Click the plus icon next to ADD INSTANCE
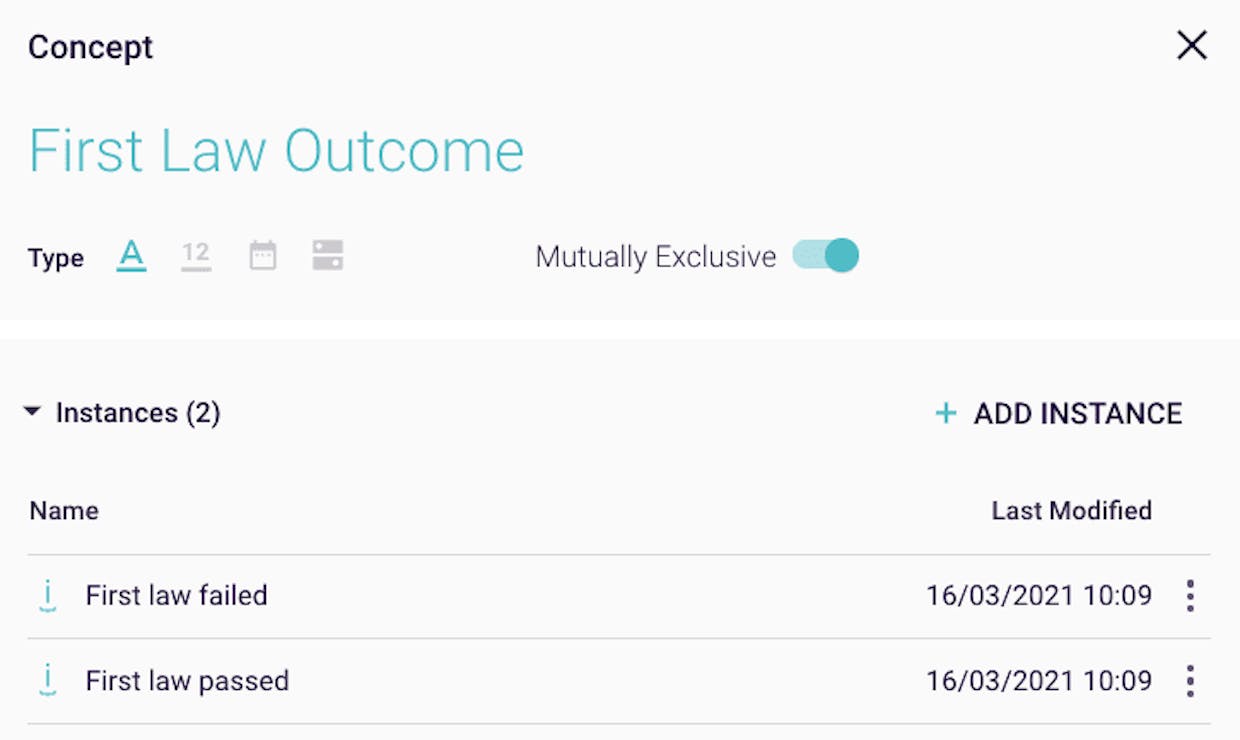 click(945, 413)
